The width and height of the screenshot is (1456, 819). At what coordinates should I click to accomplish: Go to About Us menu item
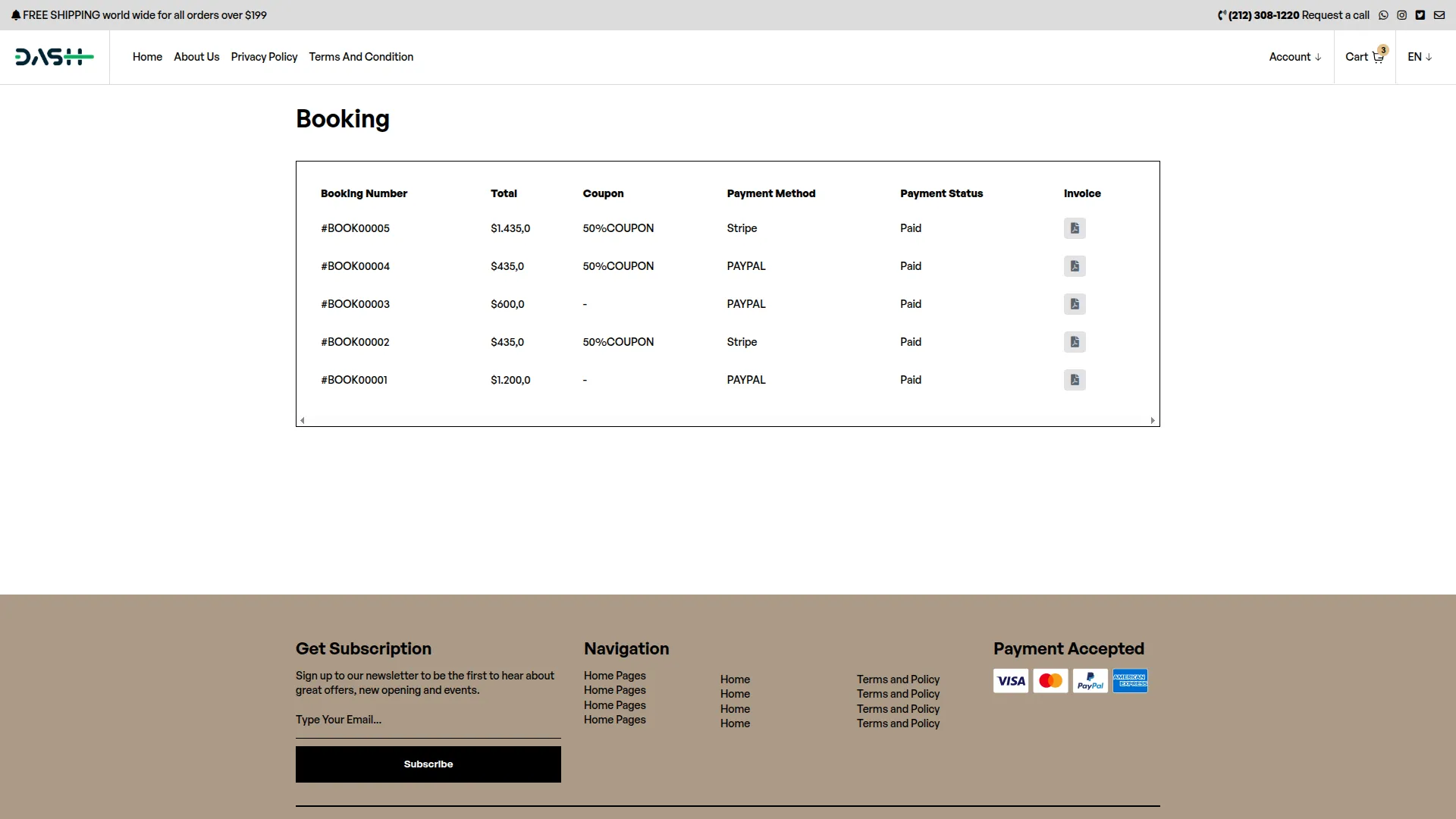click(196, 57)
